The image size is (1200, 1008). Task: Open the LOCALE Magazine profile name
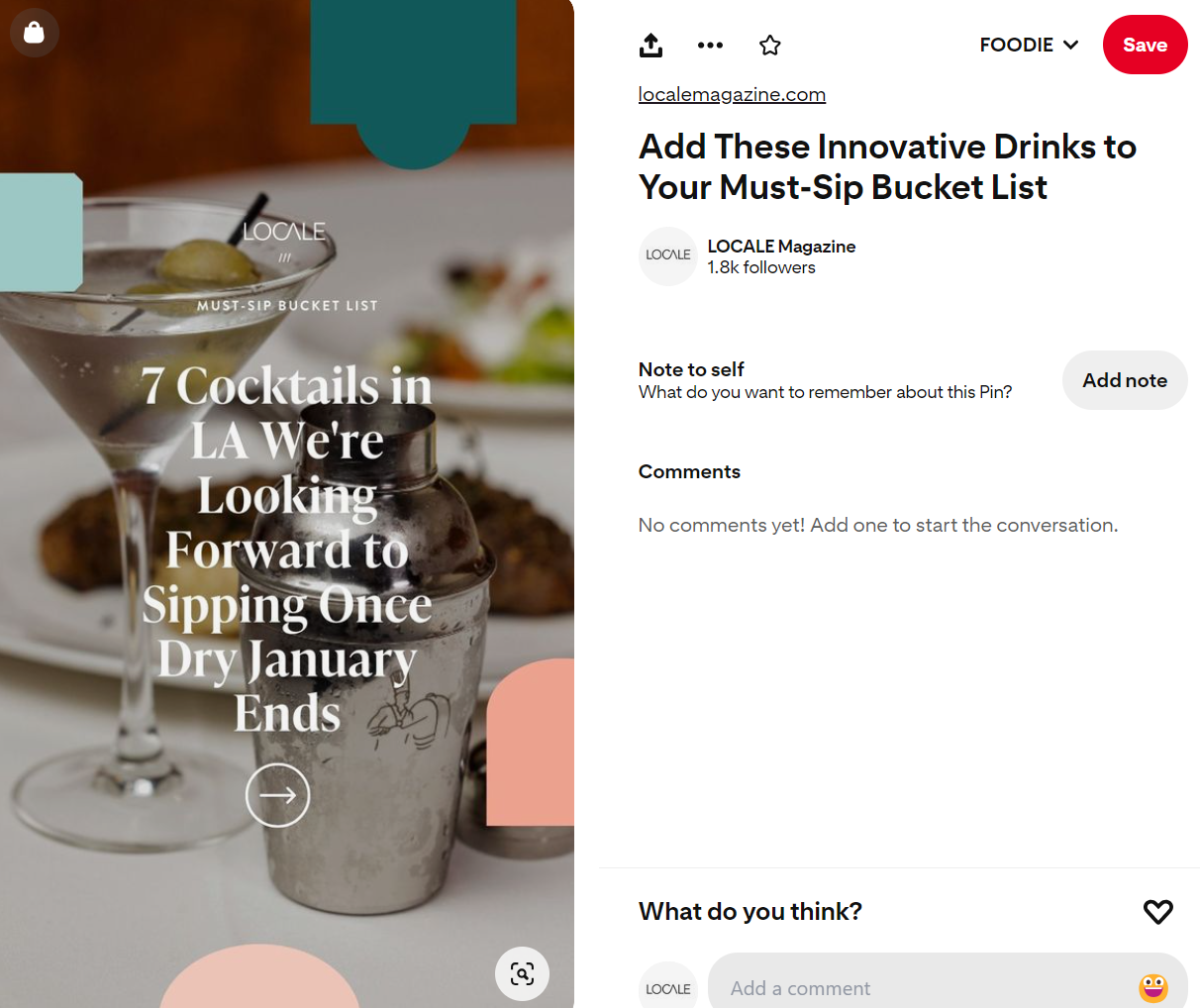[x=781, y=246]
